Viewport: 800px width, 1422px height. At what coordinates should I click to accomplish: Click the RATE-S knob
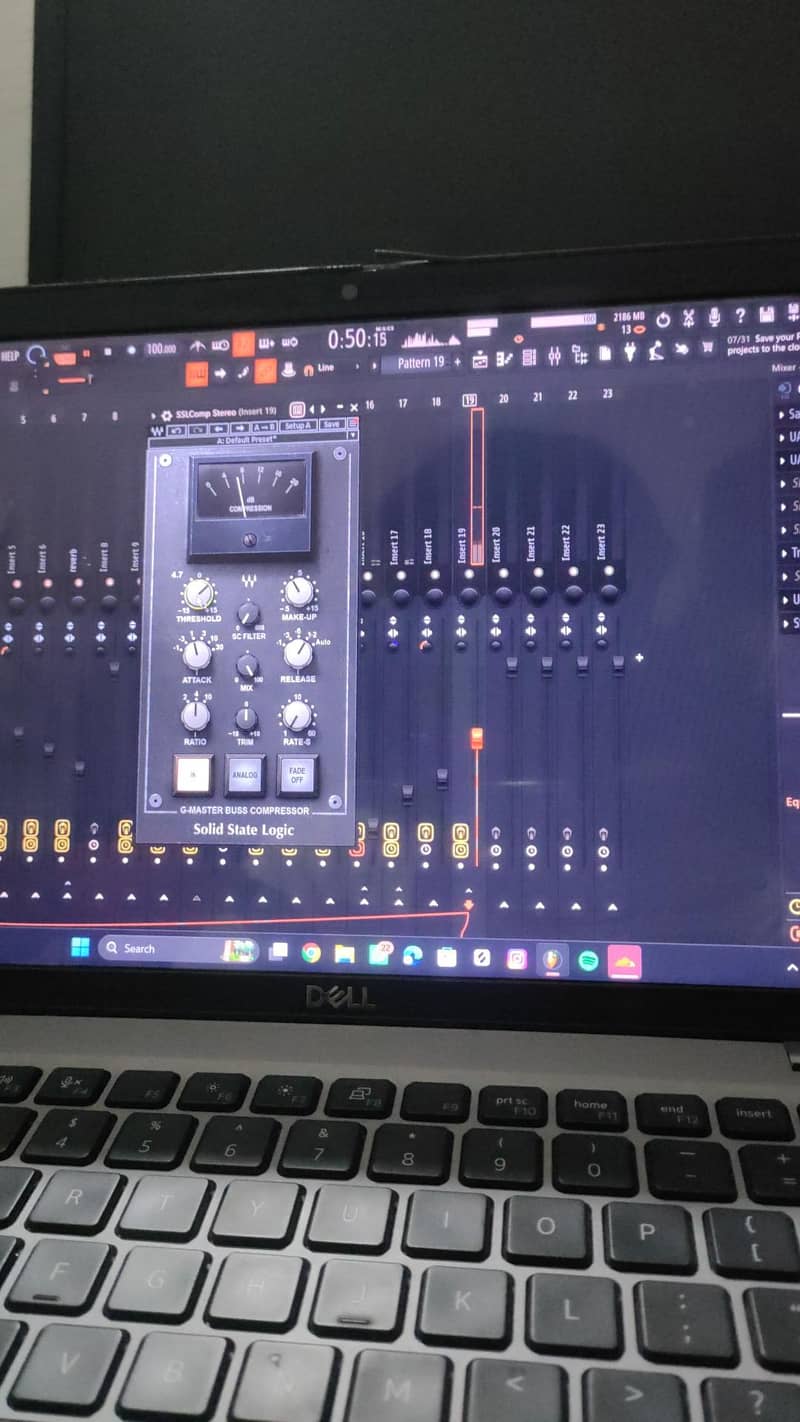[x=296, y=716]
